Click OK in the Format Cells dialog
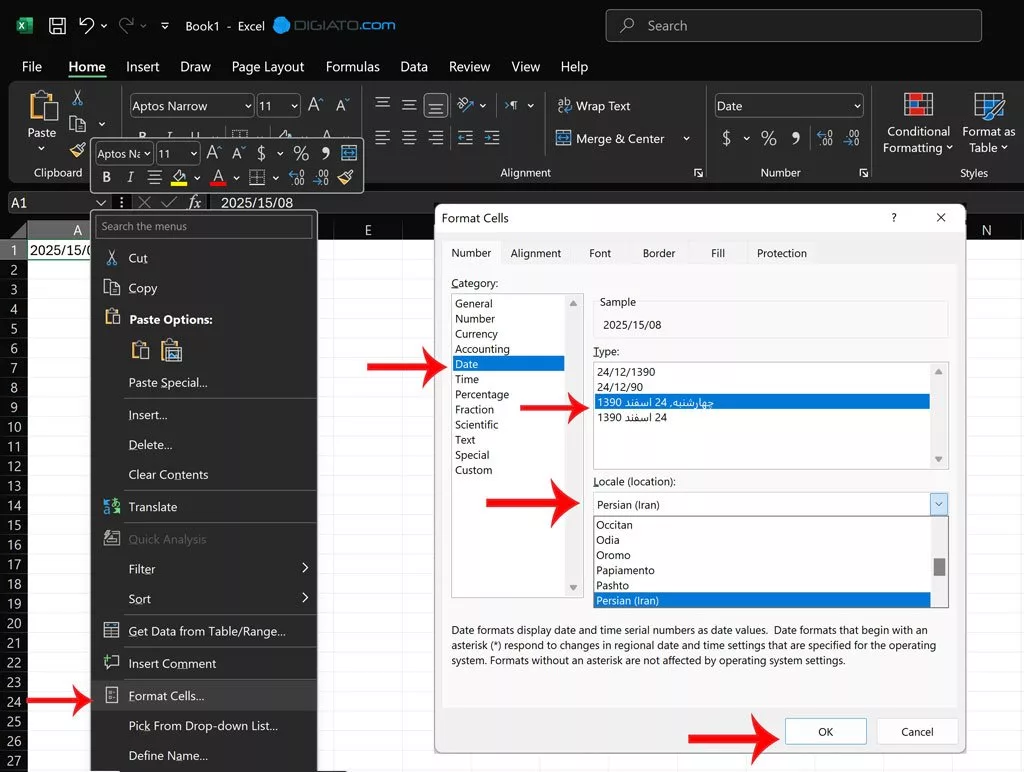The width and height of the screenshot is (1024, 772). pyautogui.click(x=825, y=732)
